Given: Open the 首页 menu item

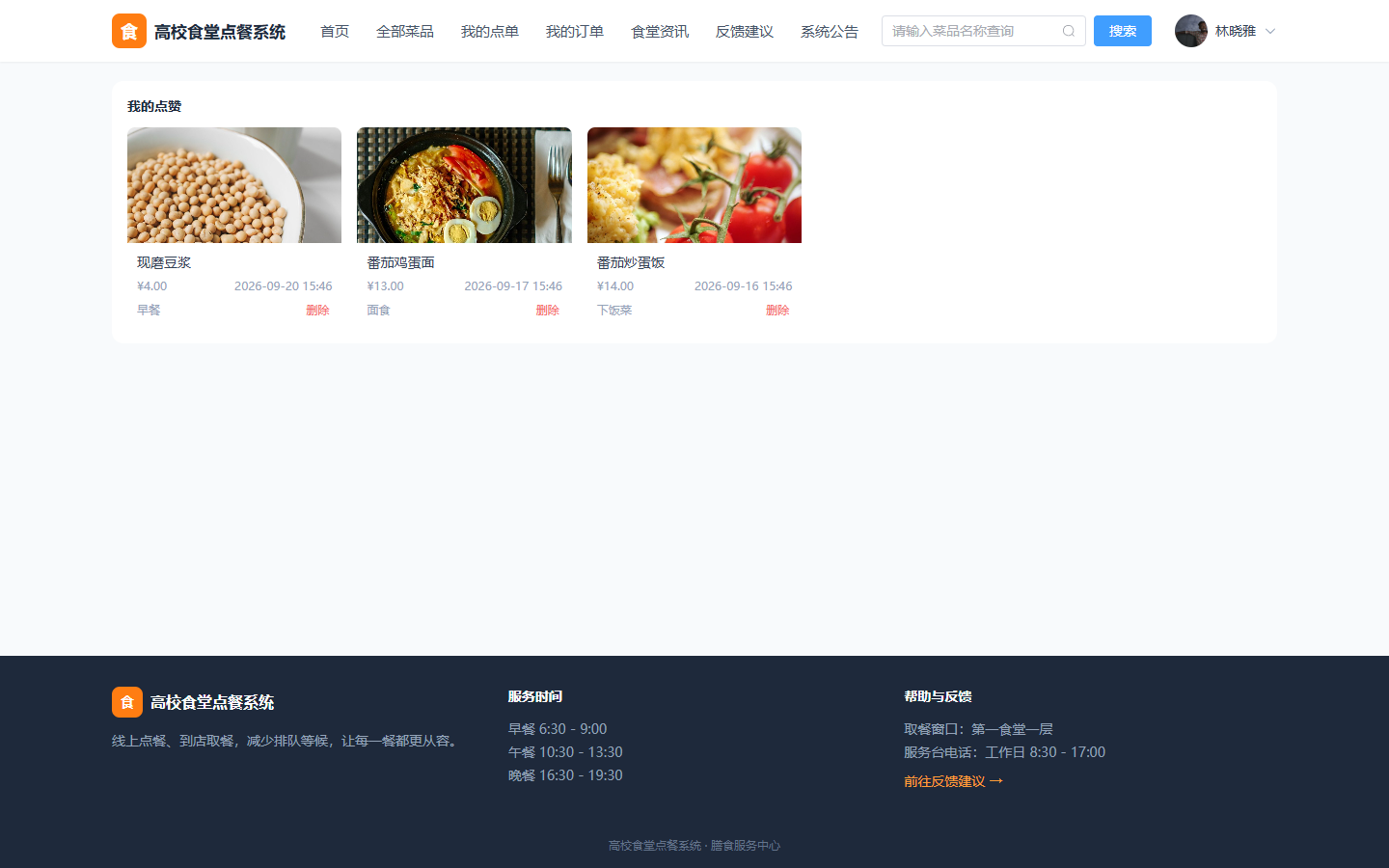Looking at the screenshot, I should [x=335, y=32].
